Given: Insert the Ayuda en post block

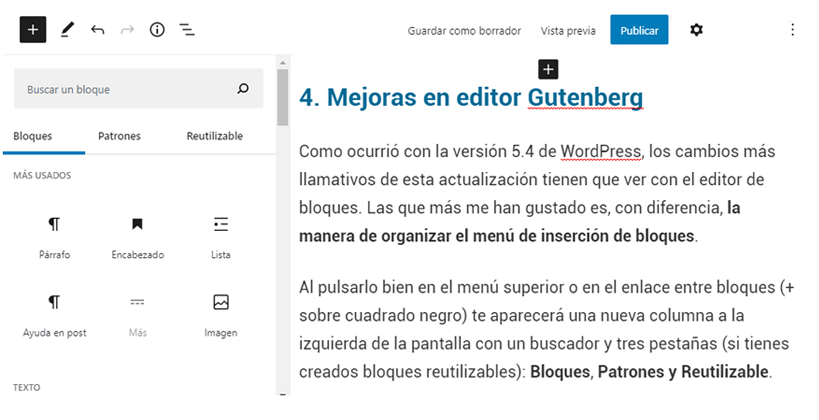Looking at the screenshot, I should pyautogui.click(x=54, y=316).
